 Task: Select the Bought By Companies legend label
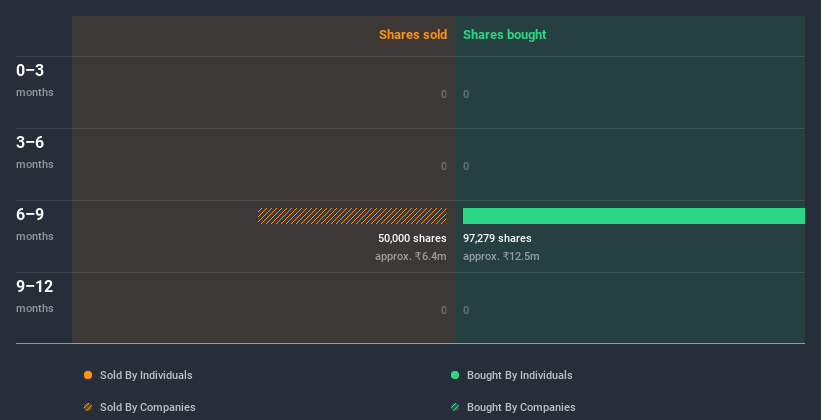click(x=521, y=407)
